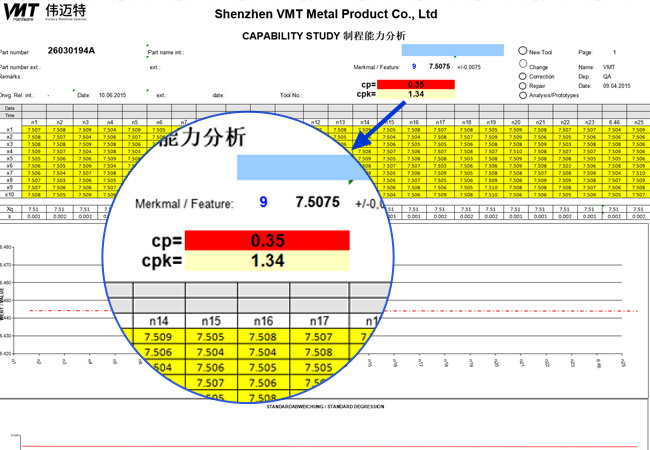Select the column header labeled 6.46
The image size is (650, 450).
[614, 123]
